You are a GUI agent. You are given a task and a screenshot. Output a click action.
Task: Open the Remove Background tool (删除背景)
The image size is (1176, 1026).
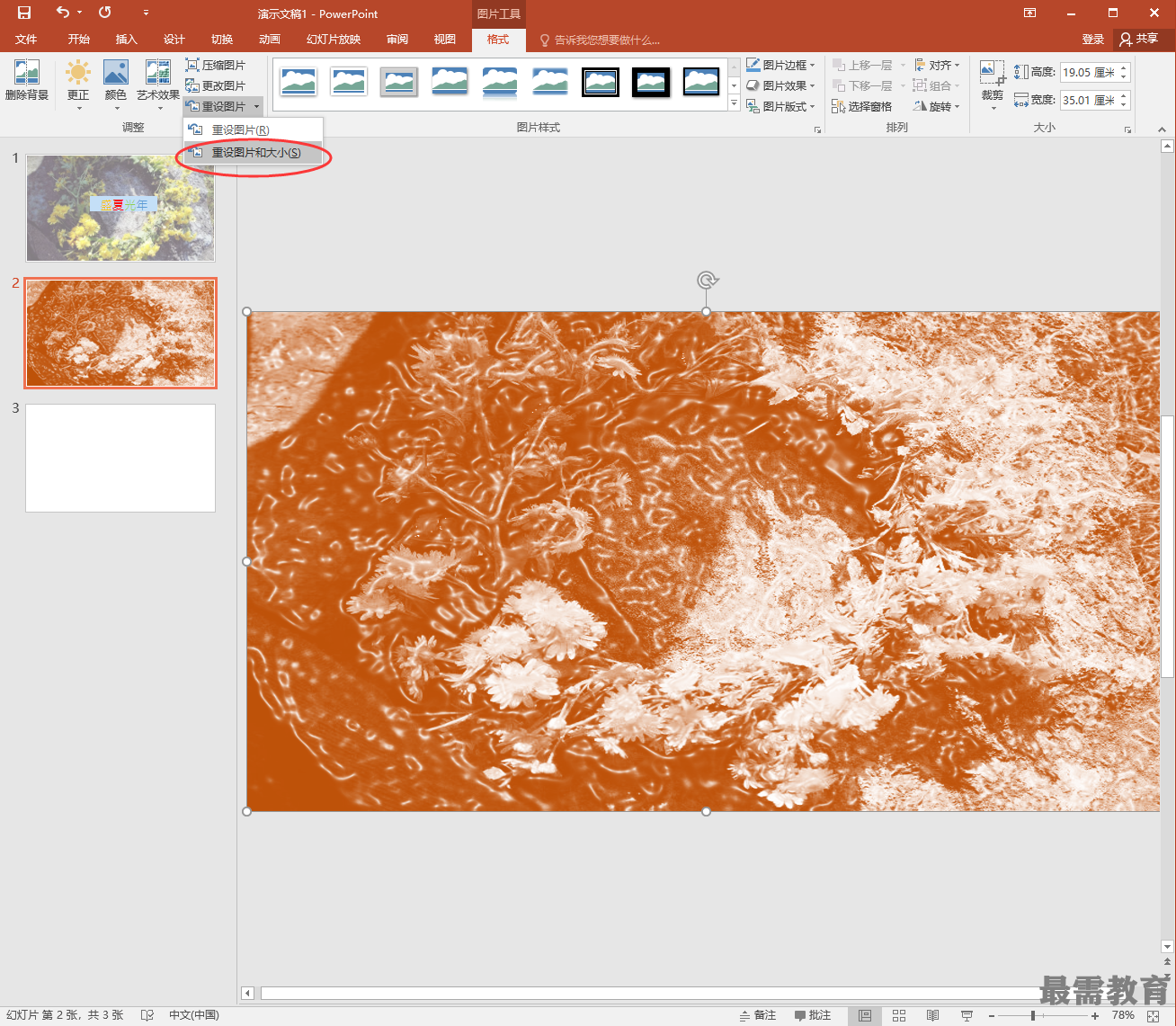(27, 82)
